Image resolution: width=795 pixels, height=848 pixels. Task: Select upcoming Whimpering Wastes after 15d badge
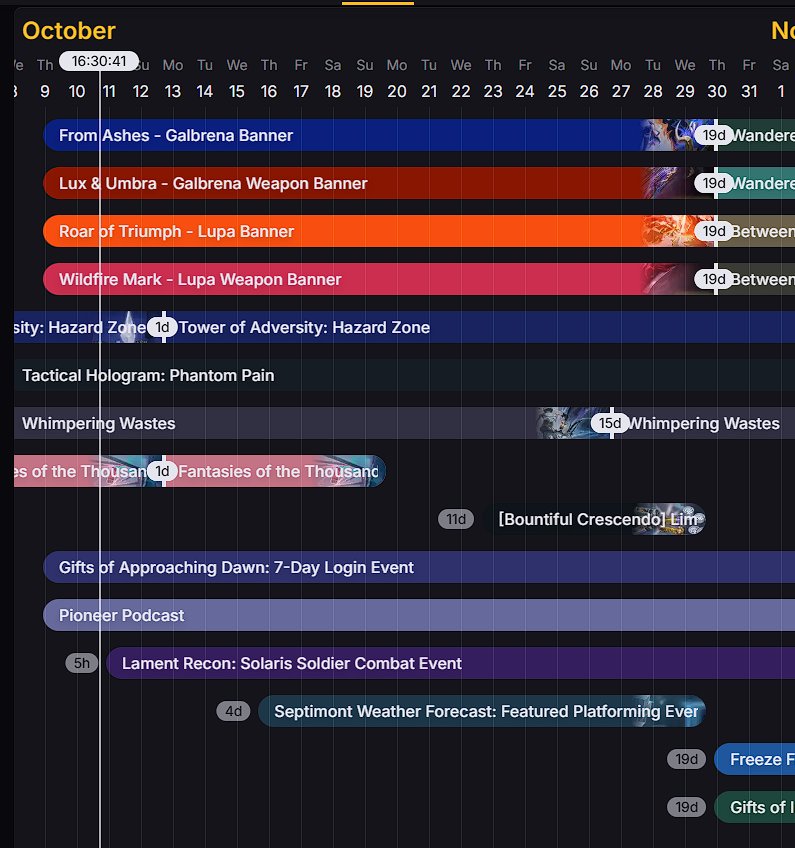pos(703,423)
